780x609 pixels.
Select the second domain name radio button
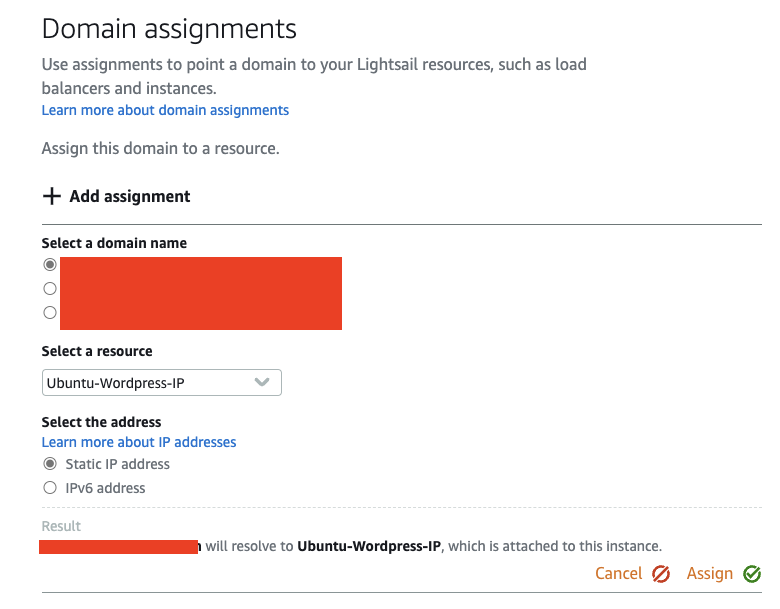(x=50, y=288)
